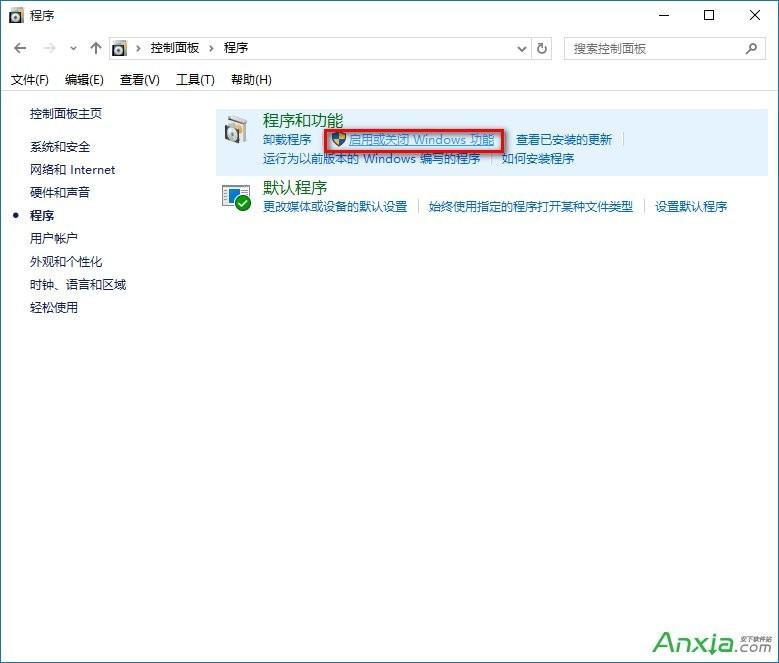The height and width of the screenshot is (663, 779).
Task: Click the forward navigation arrow
Action: coord(49,48)
